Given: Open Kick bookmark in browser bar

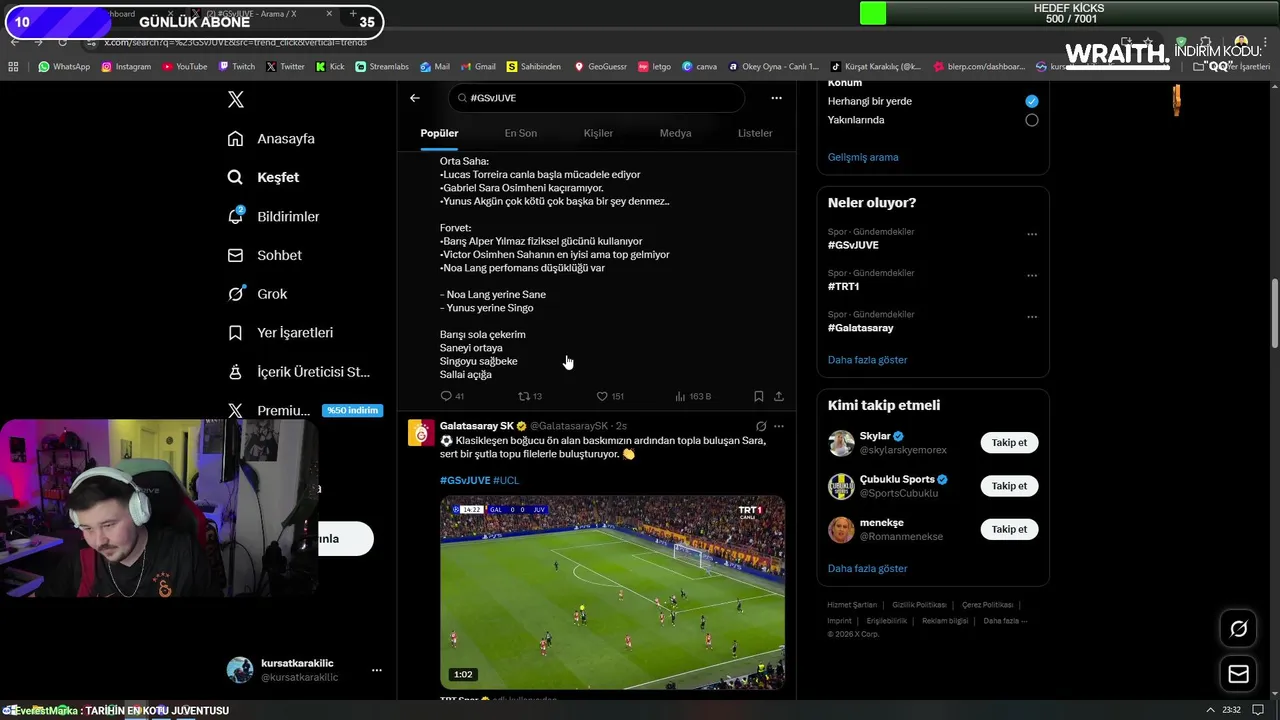Looking at the screenshot, I should pyautogui.click(x=330, y=67).
